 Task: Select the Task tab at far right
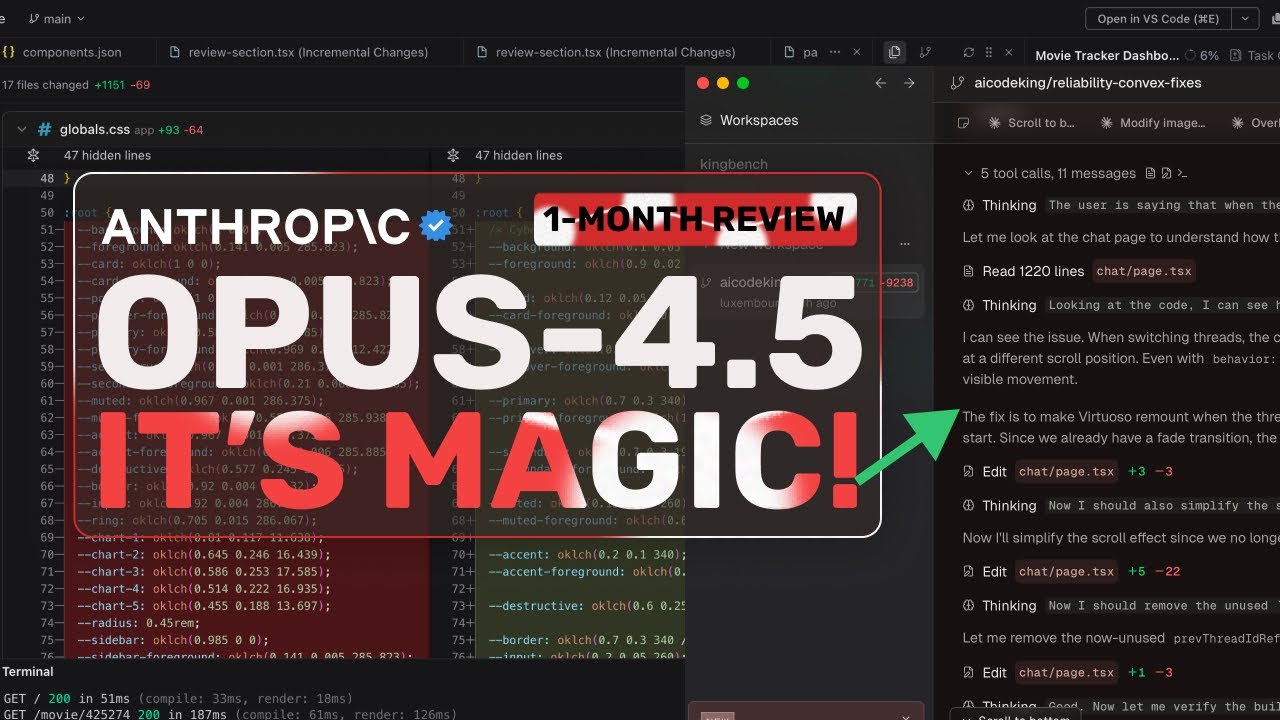(x=1253, y=55)
